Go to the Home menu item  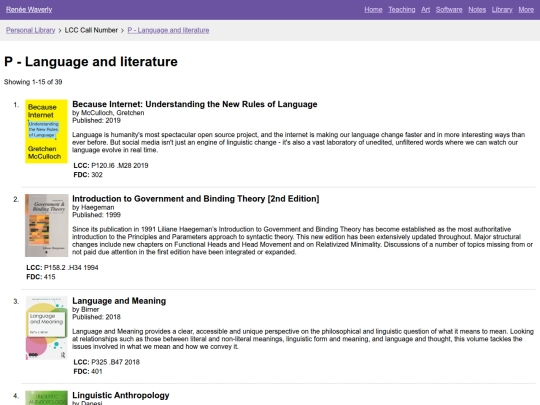click(373, 10)
